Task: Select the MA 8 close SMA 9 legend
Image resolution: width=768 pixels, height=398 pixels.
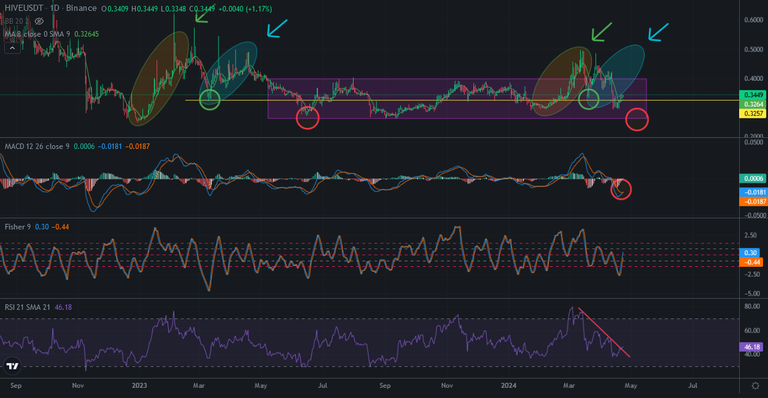Action: coord(38,34)
